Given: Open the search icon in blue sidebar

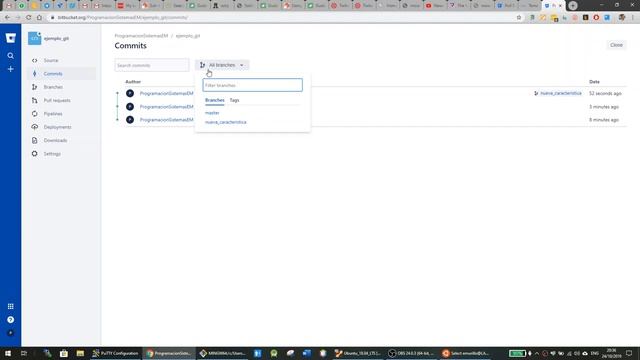Looking at the screenshot, I should click(x=11, y=56).
